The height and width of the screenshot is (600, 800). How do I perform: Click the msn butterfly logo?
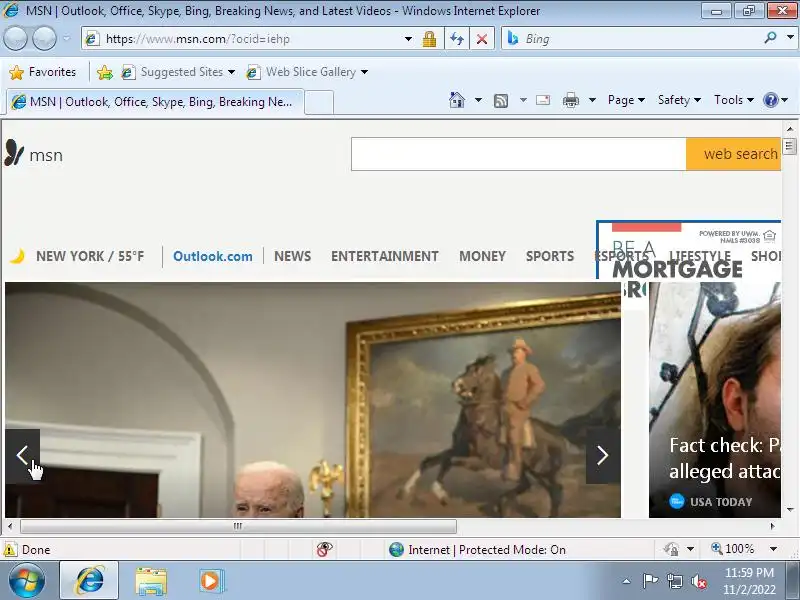tap(34, 154)
